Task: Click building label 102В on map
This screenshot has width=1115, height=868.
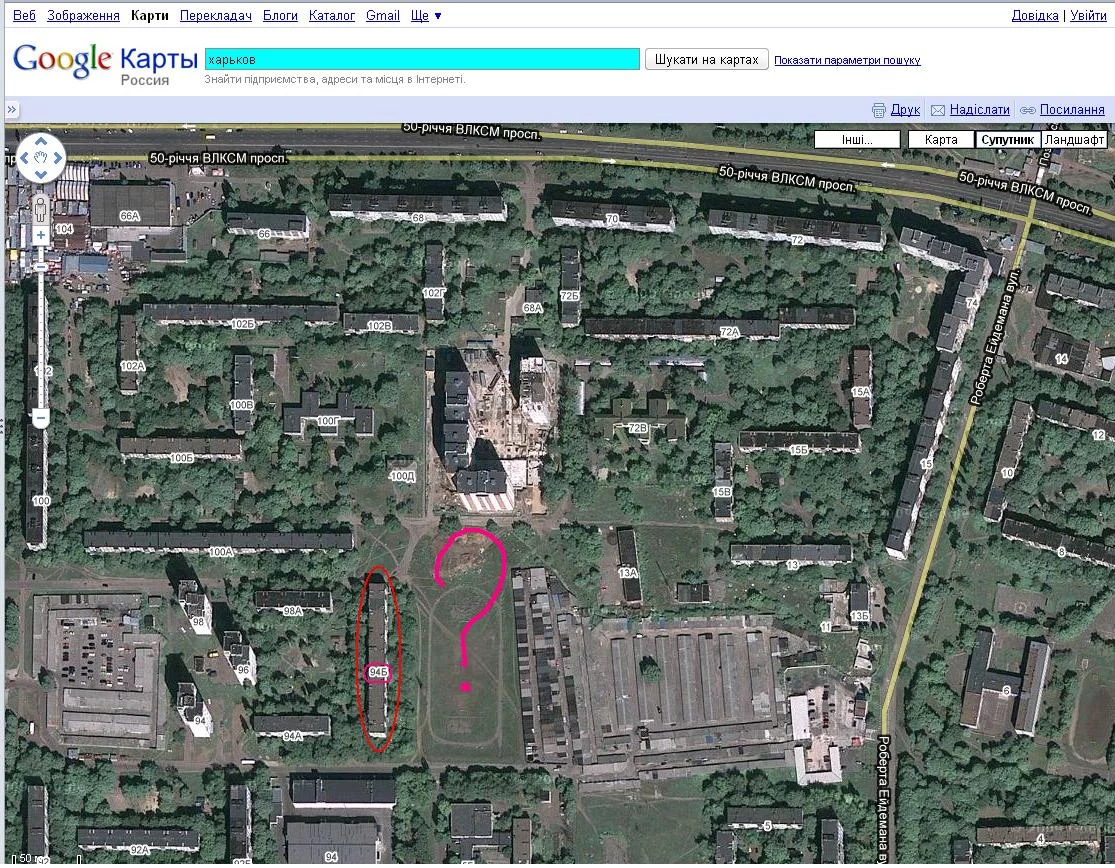Action: (x=379, y=326)
